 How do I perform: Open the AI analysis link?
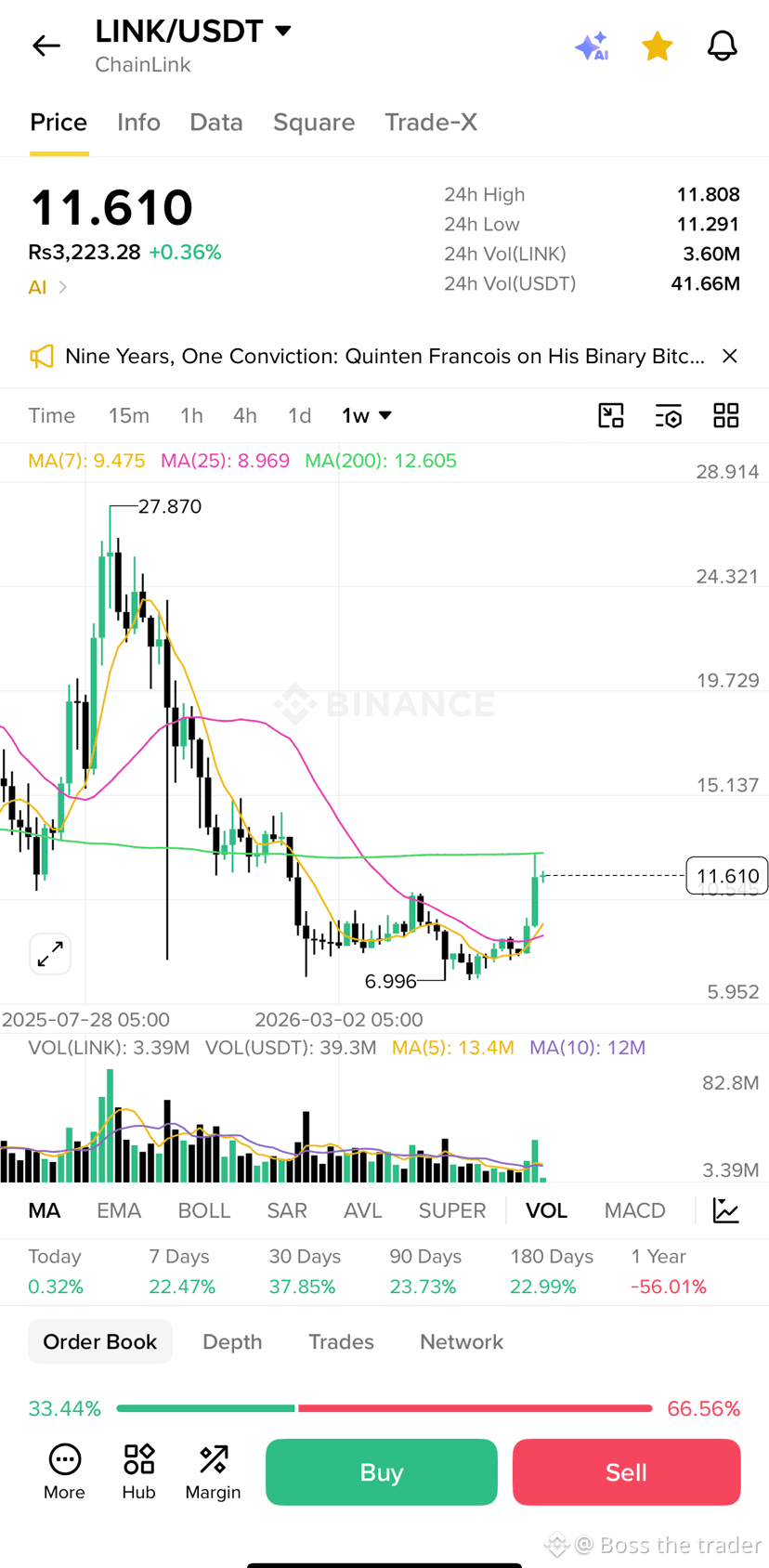47,287
